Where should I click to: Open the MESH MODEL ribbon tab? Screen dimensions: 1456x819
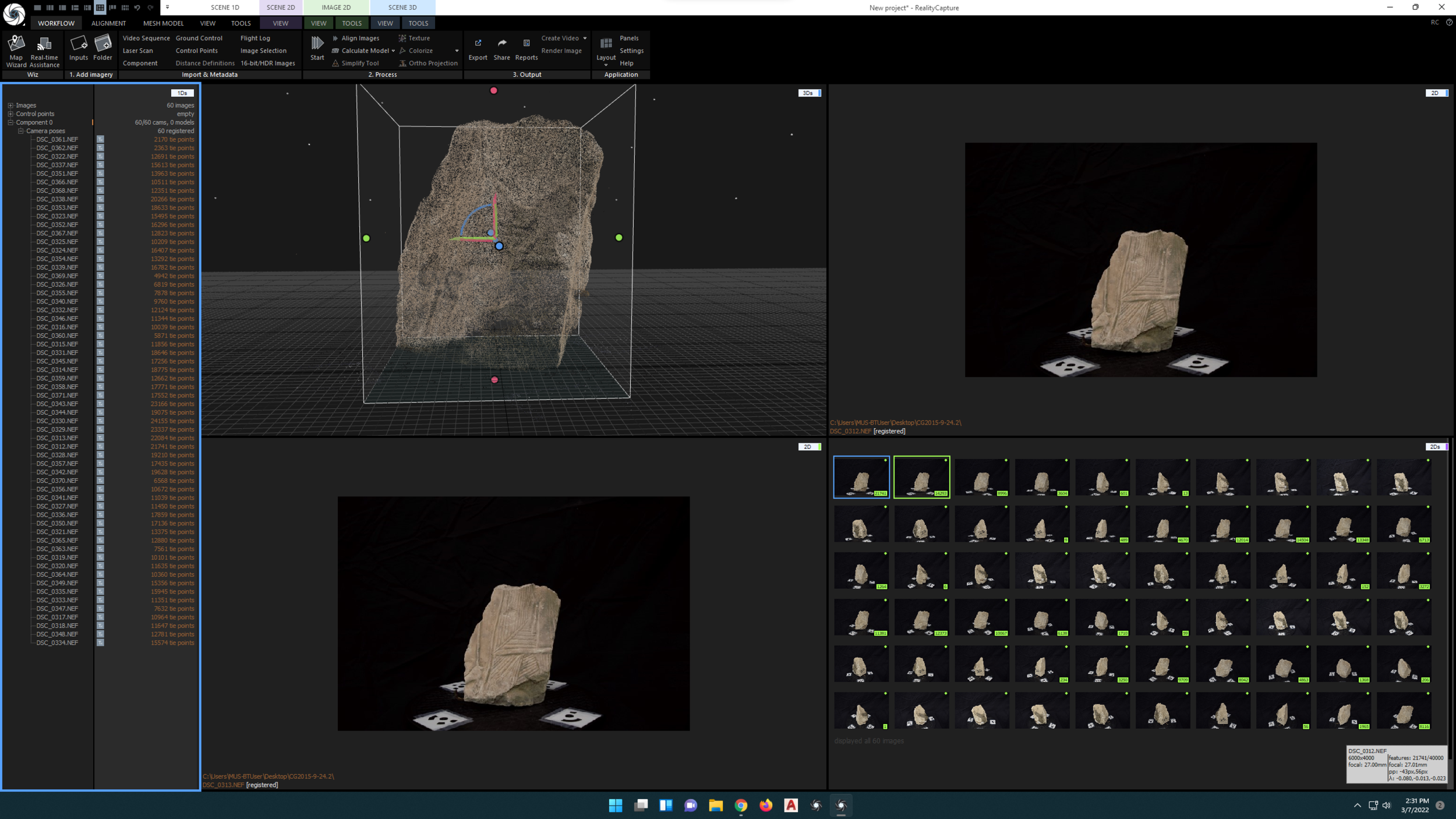click(163, 23)
